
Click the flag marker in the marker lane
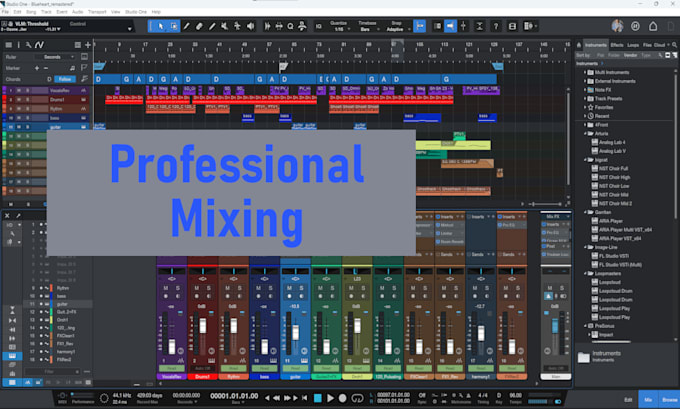pyautogui.click(x=283, y=66)
